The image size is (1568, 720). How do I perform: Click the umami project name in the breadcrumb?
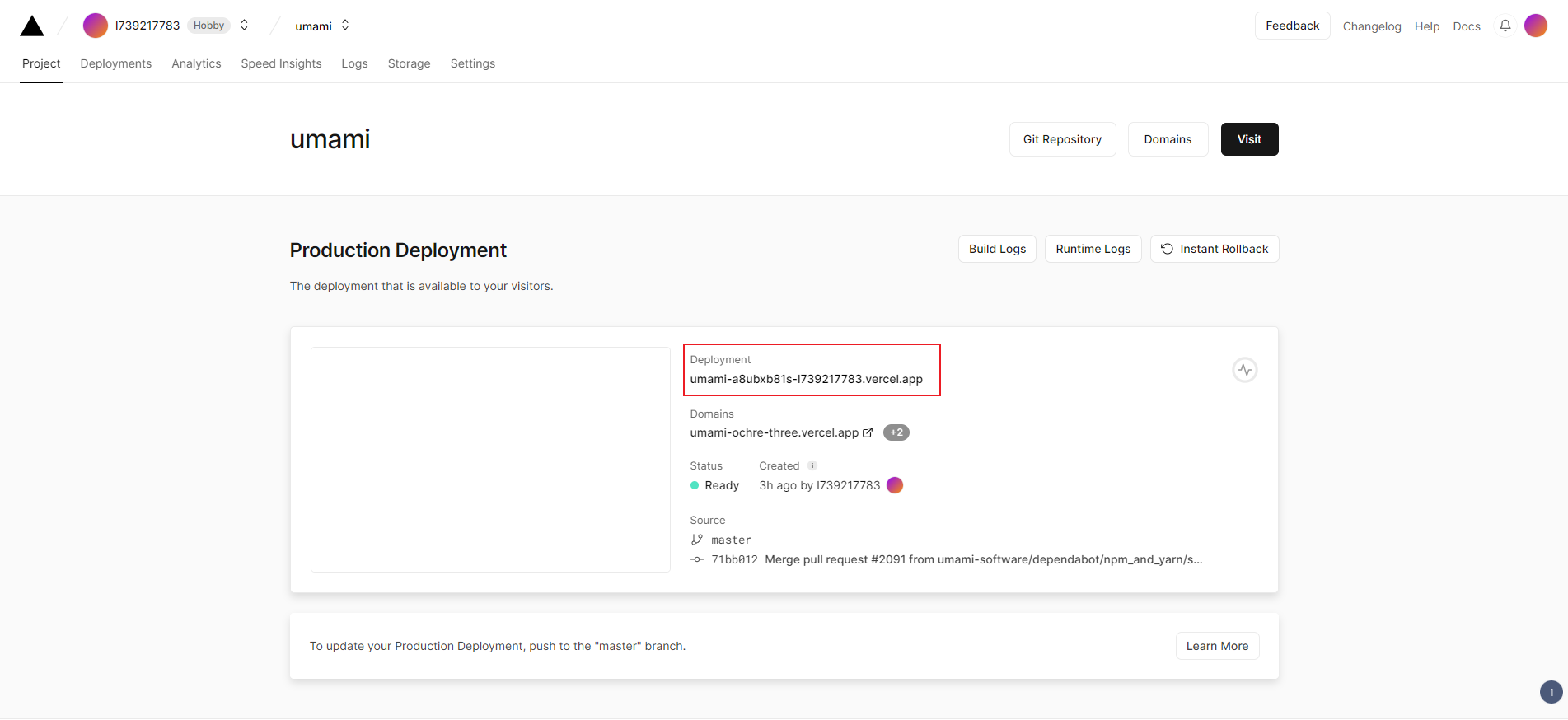tap(314, 26)
